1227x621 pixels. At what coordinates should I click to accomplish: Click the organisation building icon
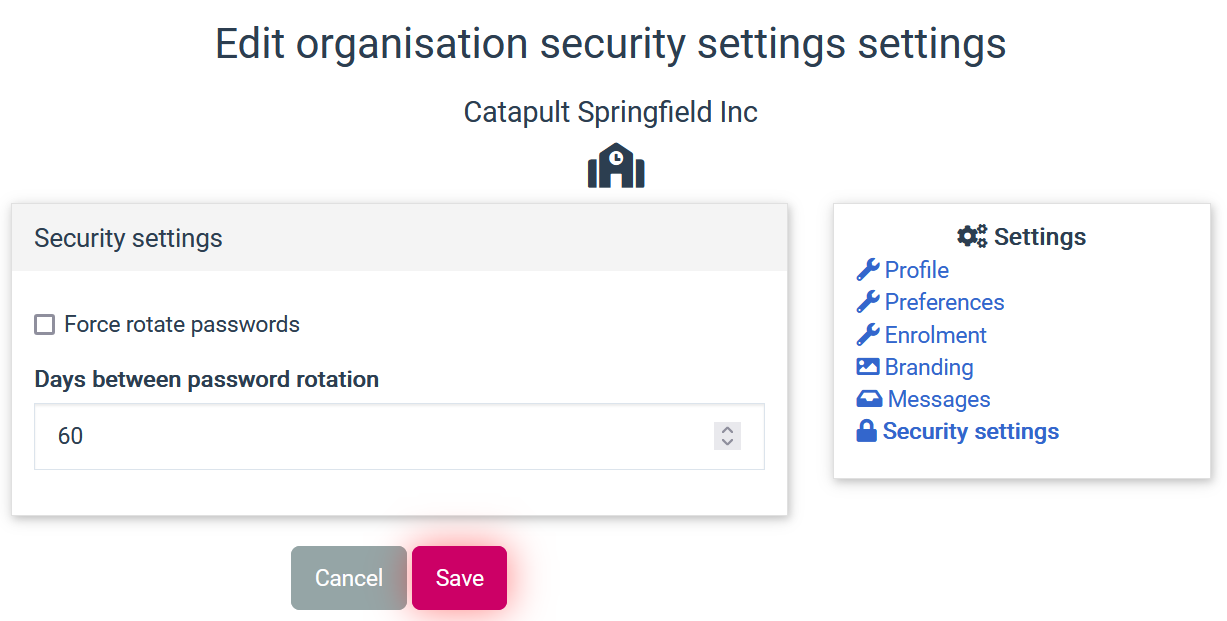(616, 164)
